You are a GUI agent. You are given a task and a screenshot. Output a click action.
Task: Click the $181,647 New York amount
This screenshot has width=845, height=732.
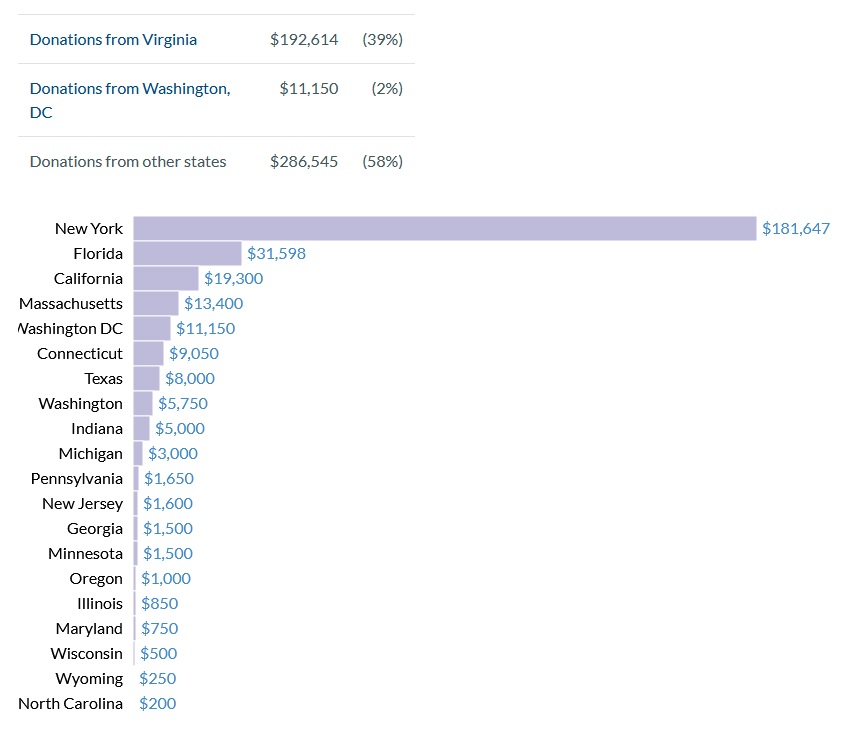coord(795,229)
